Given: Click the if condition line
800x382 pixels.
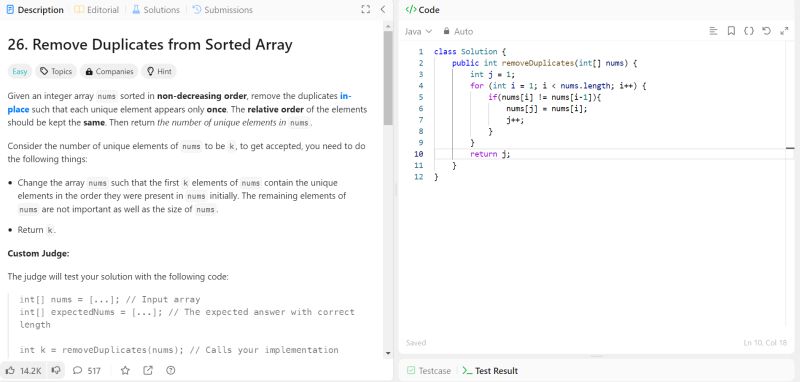Looking at the screenshot, I should click(x=544, y=97).
